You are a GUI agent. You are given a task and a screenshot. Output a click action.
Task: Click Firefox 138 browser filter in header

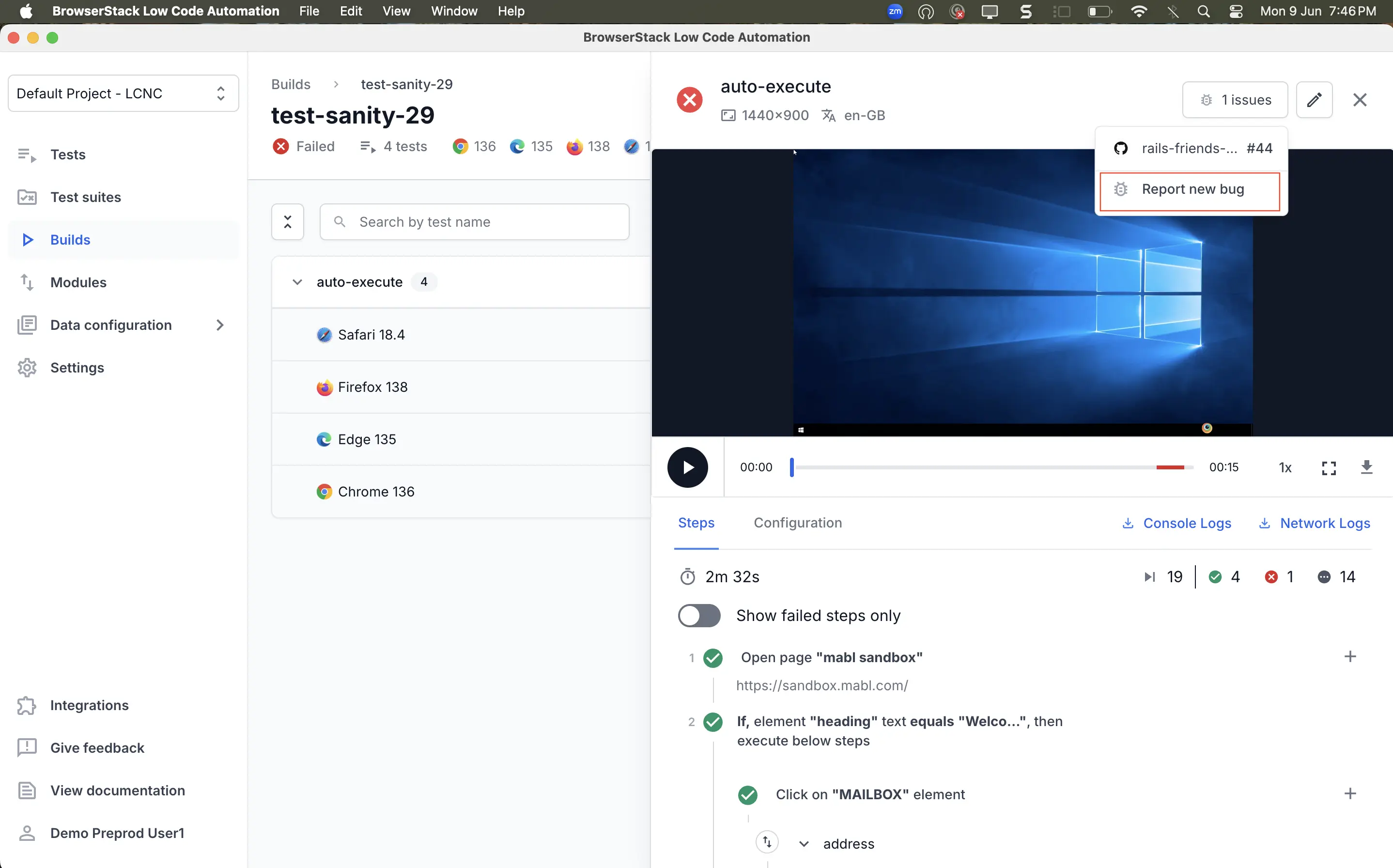click(x=588, y=146)
